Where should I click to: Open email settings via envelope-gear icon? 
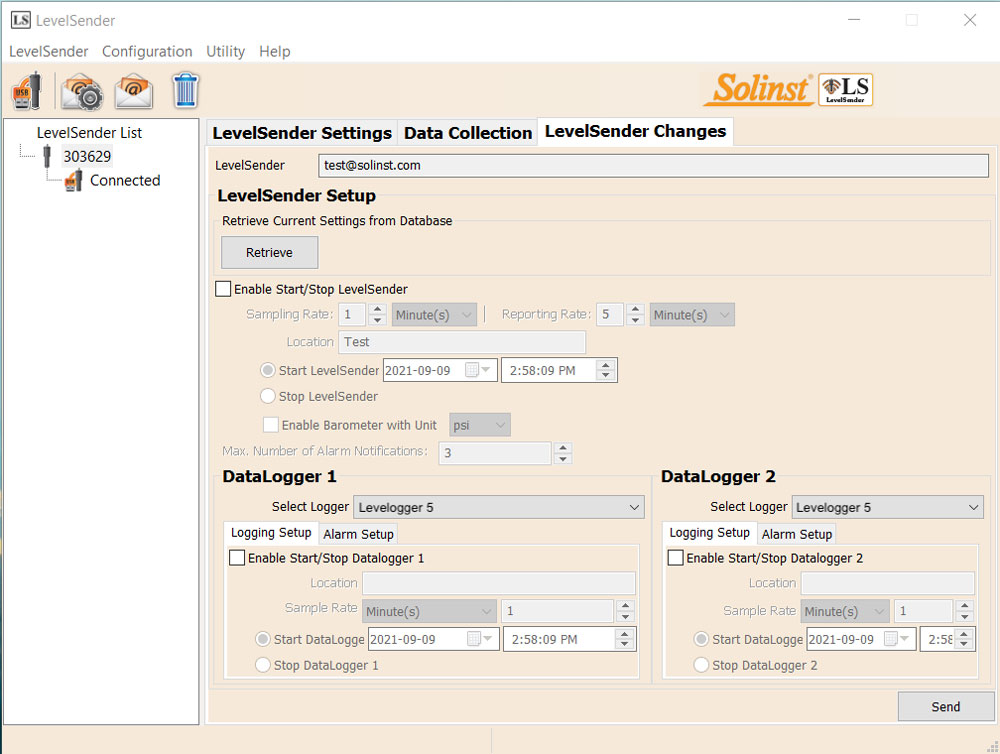(x=81, y=90)
